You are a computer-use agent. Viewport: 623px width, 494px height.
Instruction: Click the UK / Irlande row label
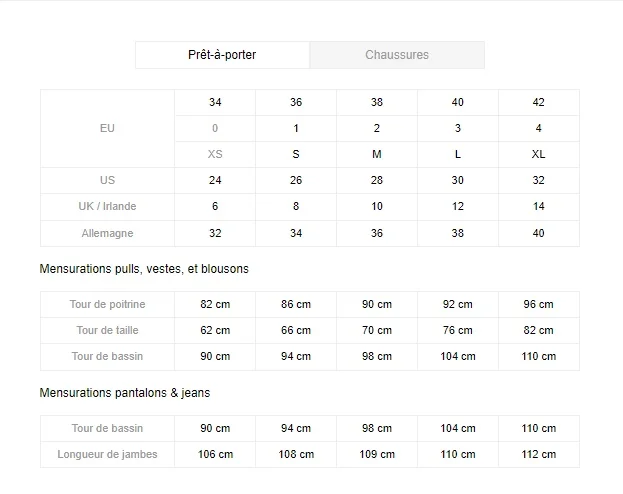coord(107,207)
